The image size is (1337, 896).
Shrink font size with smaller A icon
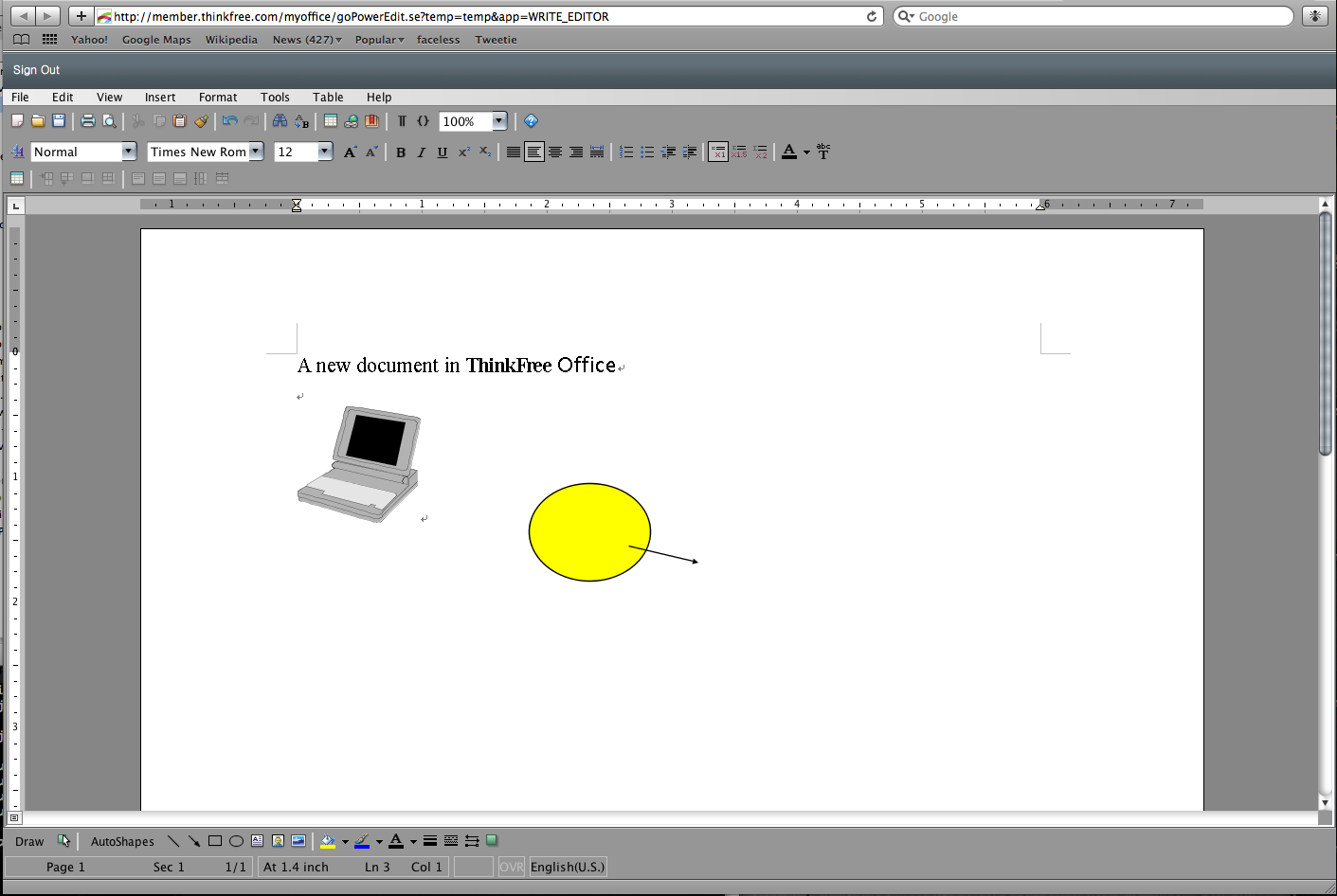point(370,152)
